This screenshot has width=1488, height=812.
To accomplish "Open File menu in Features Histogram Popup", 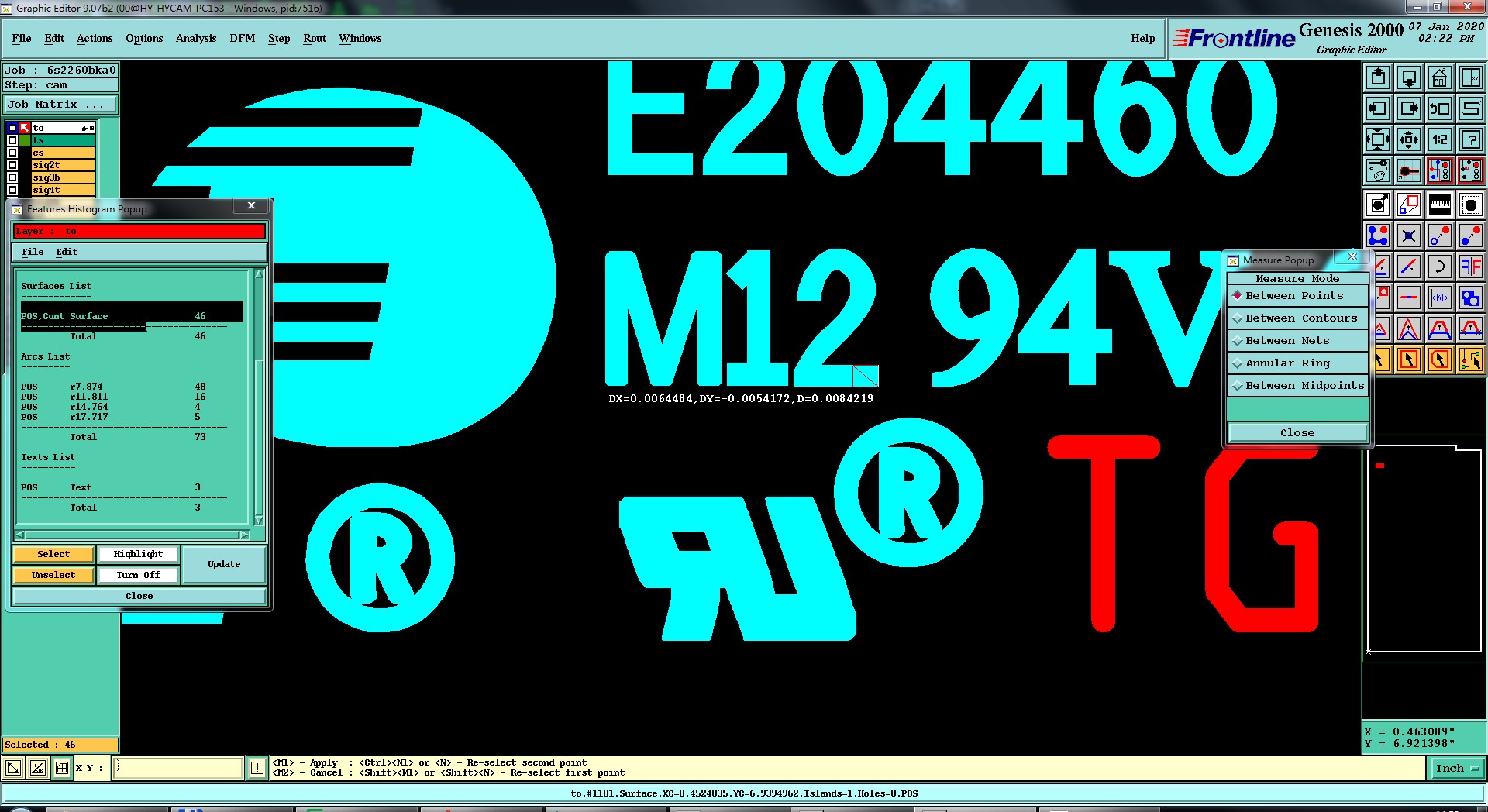I will (33, 252).
